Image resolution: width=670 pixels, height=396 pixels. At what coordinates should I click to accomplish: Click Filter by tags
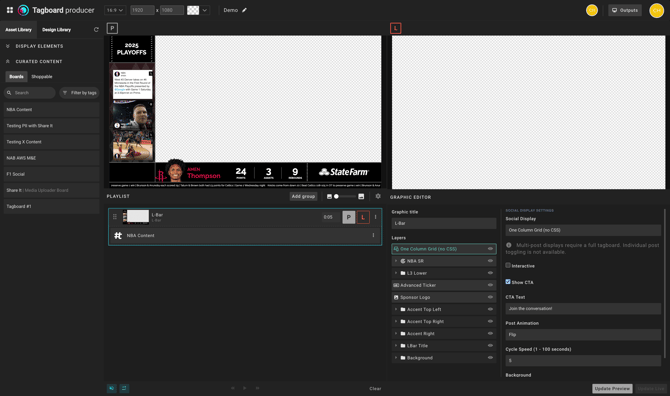click(x=79, y=93)
